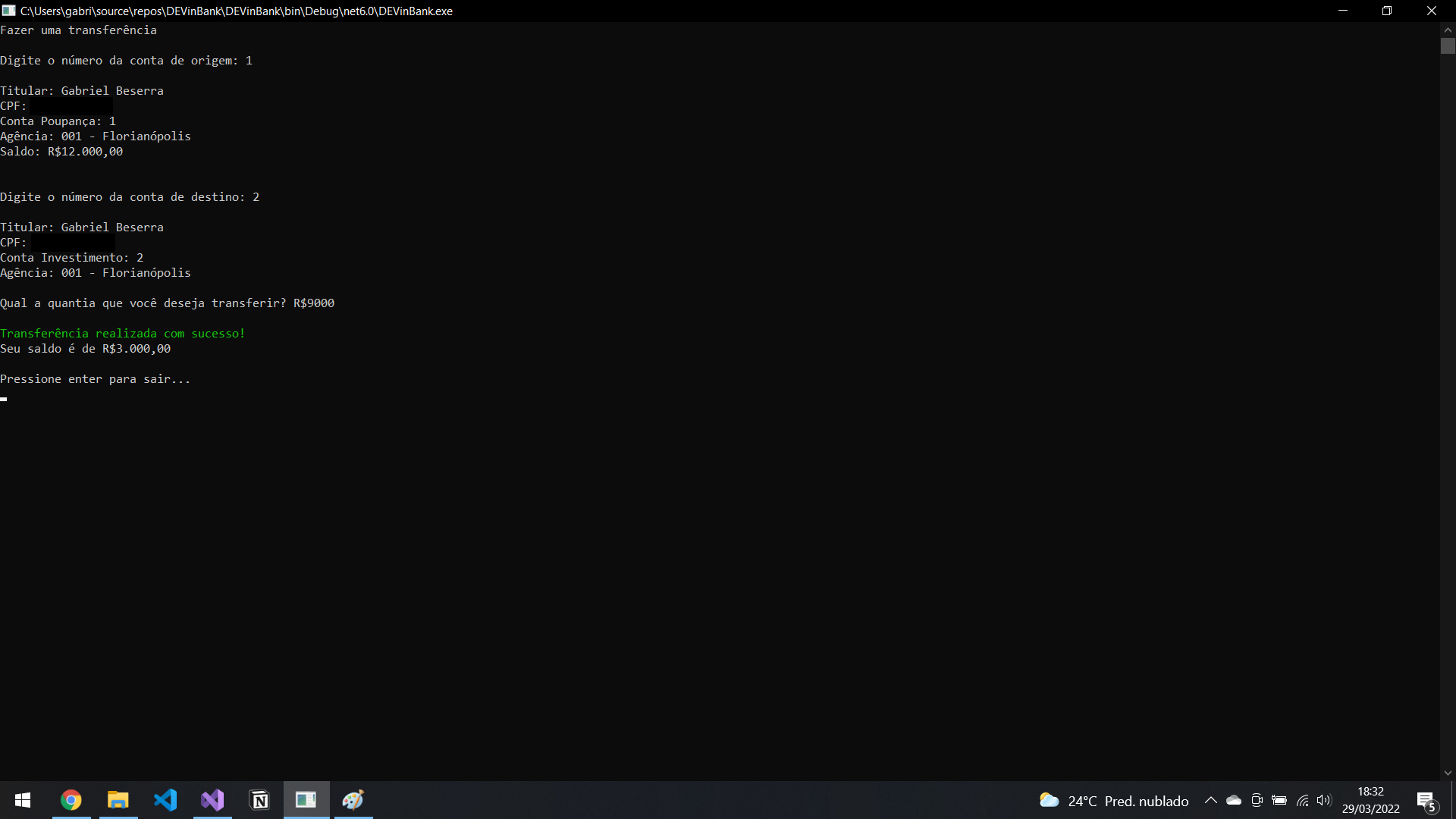Open the Start menu
The height and width of the screenshot is (819, 1456).
click(22, 800)
